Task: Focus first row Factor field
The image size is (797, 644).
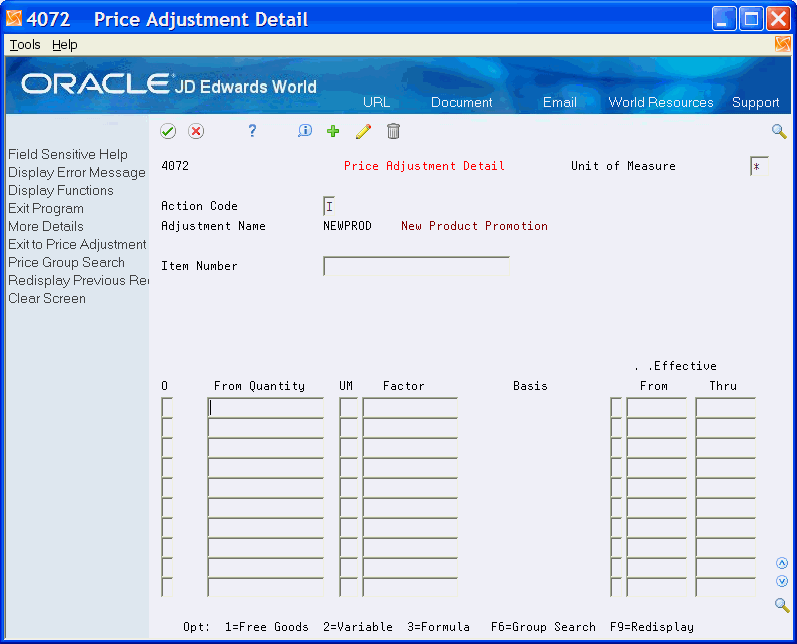Action: point(410,408)
